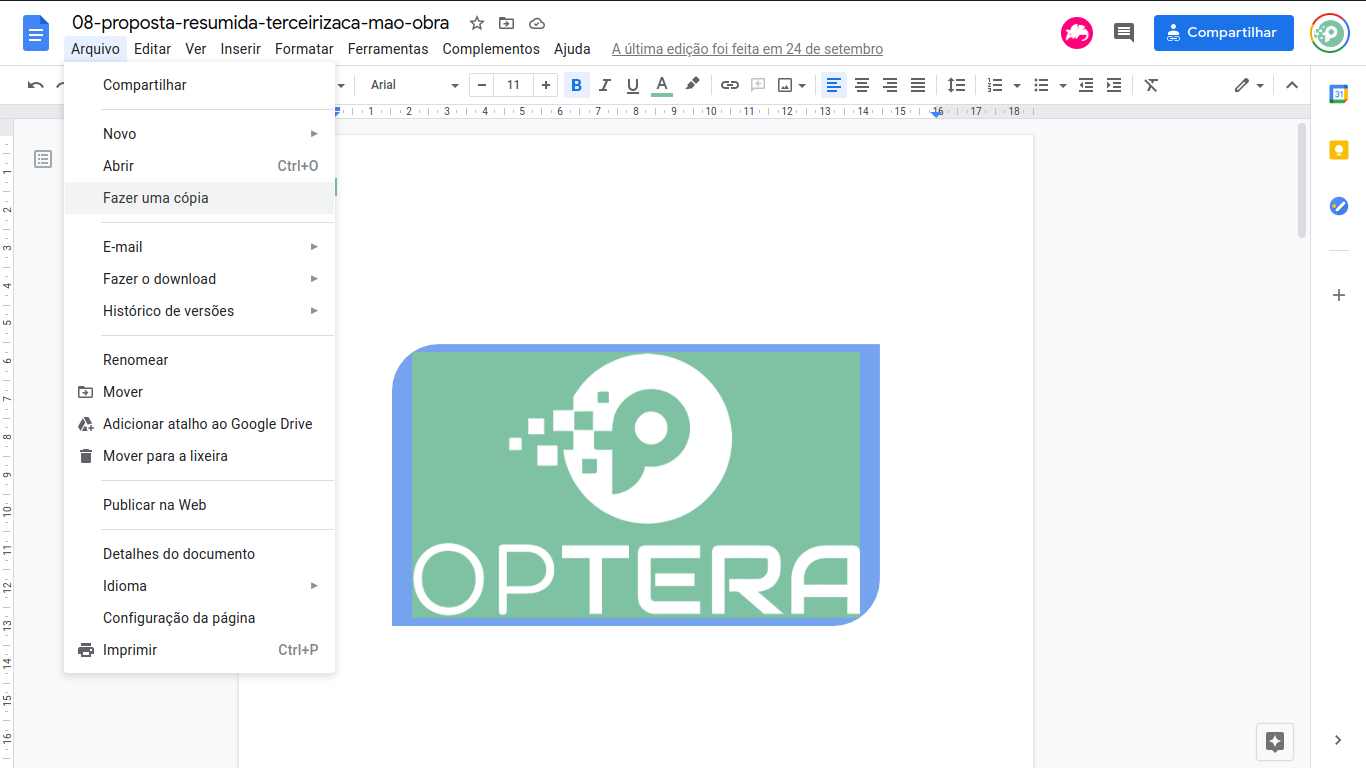Show the document outline icon
This screenshot has width=1366, height=768.
click(x=43, y=159)
